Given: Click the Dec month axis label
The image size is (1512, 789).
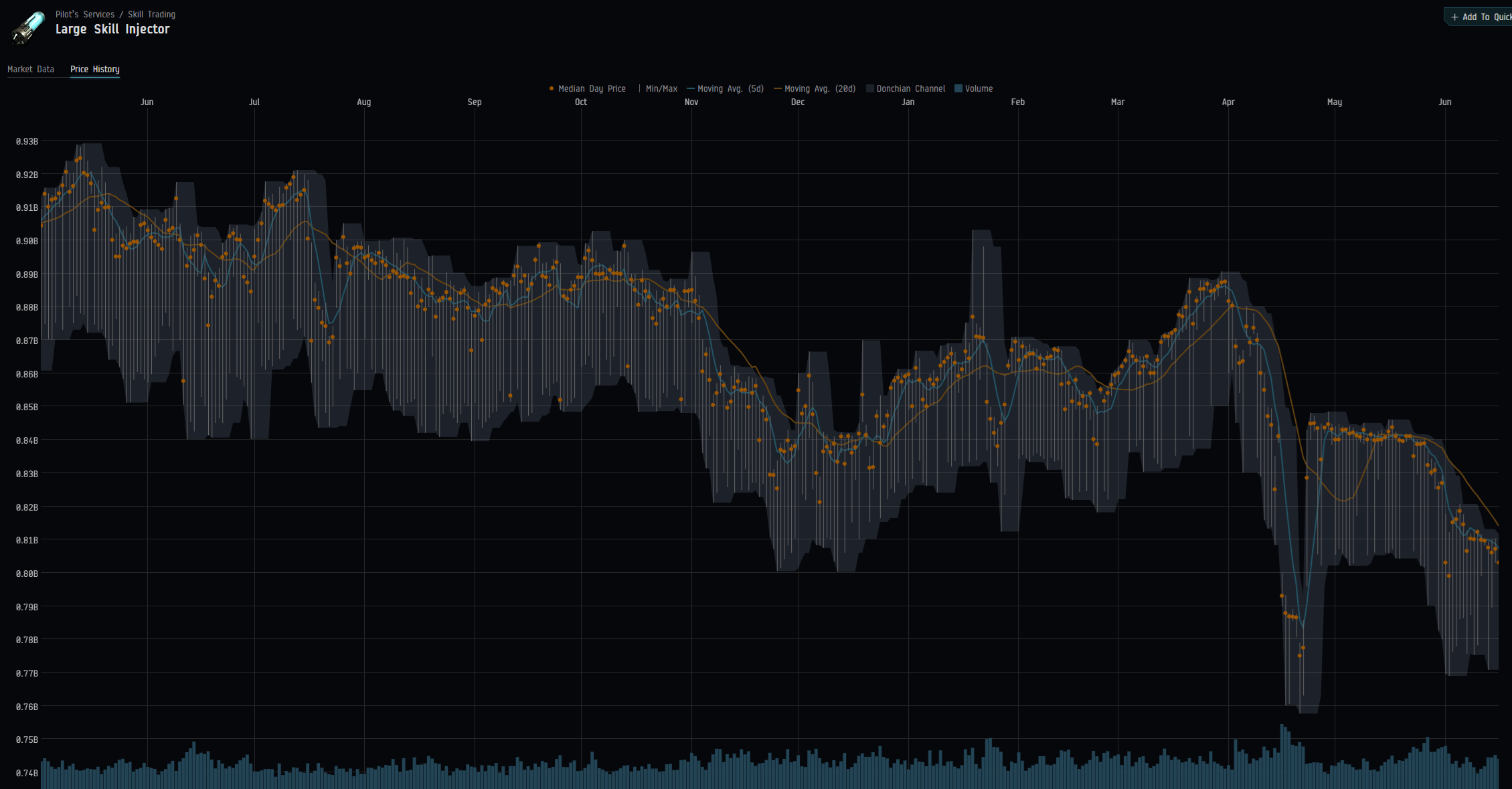Looking at the screenshot, I should (798, 102).
